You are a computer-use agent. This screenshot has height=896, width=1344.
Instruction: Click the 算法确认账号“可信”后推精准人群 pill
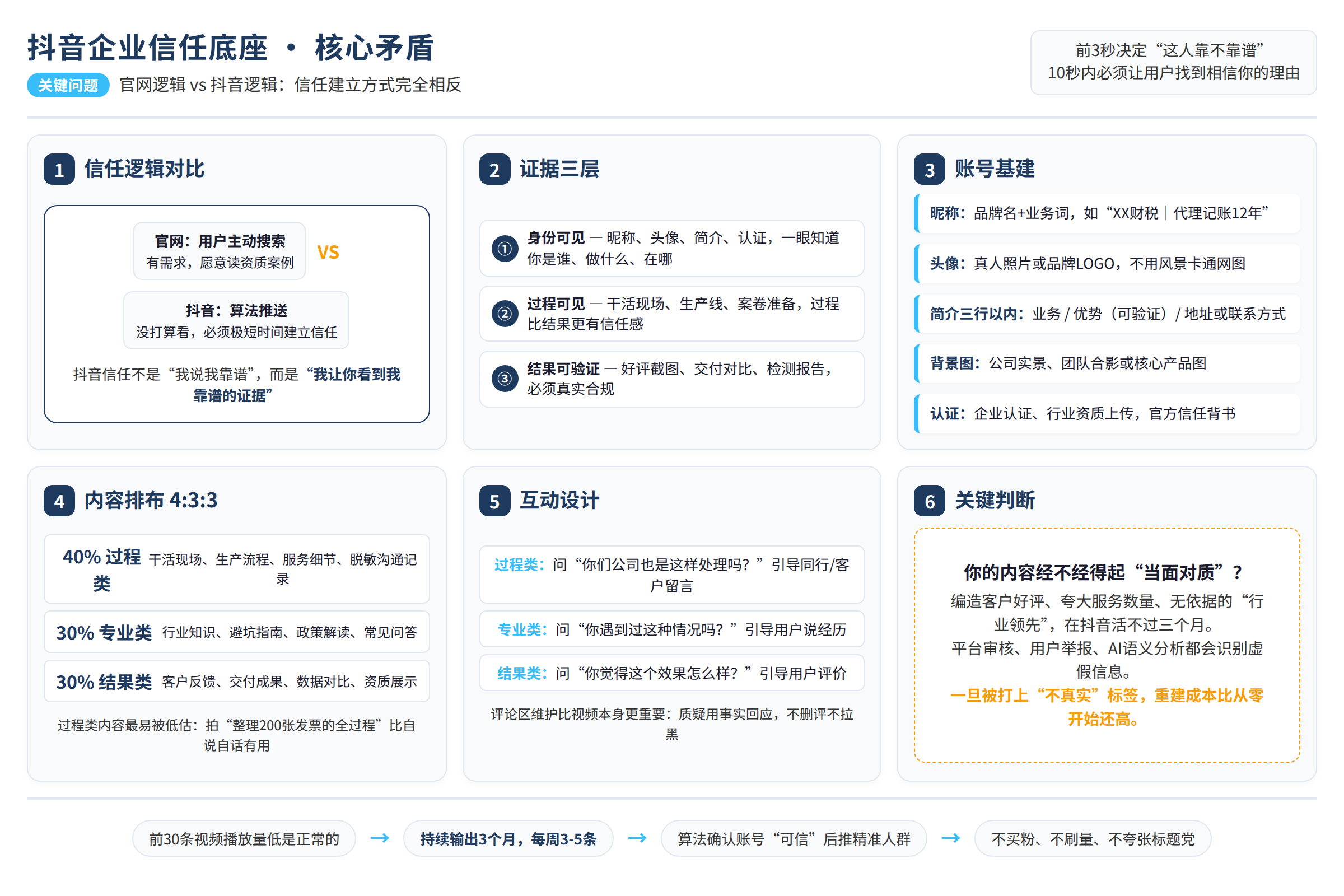[x=794, y=839]
